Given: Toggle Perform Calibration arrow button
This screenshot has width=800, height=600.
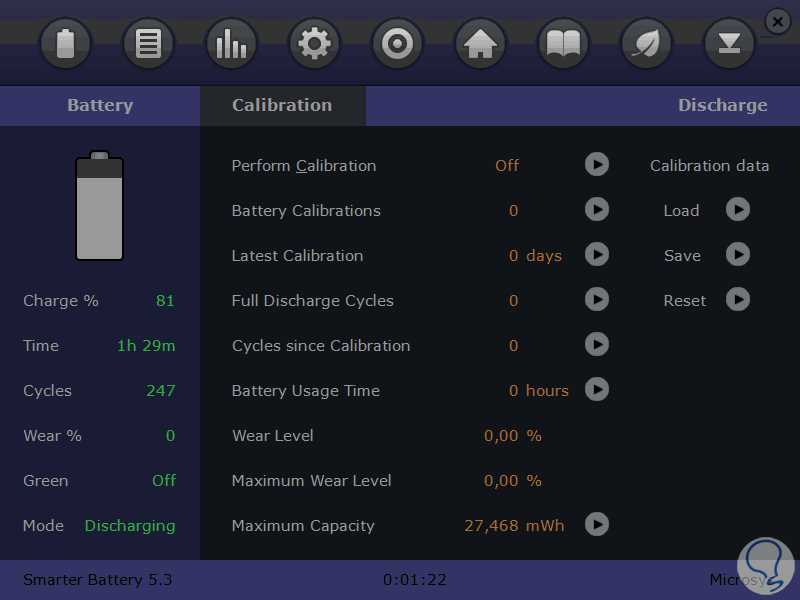Looking at the screenshot, I should (x=597, y=165).
